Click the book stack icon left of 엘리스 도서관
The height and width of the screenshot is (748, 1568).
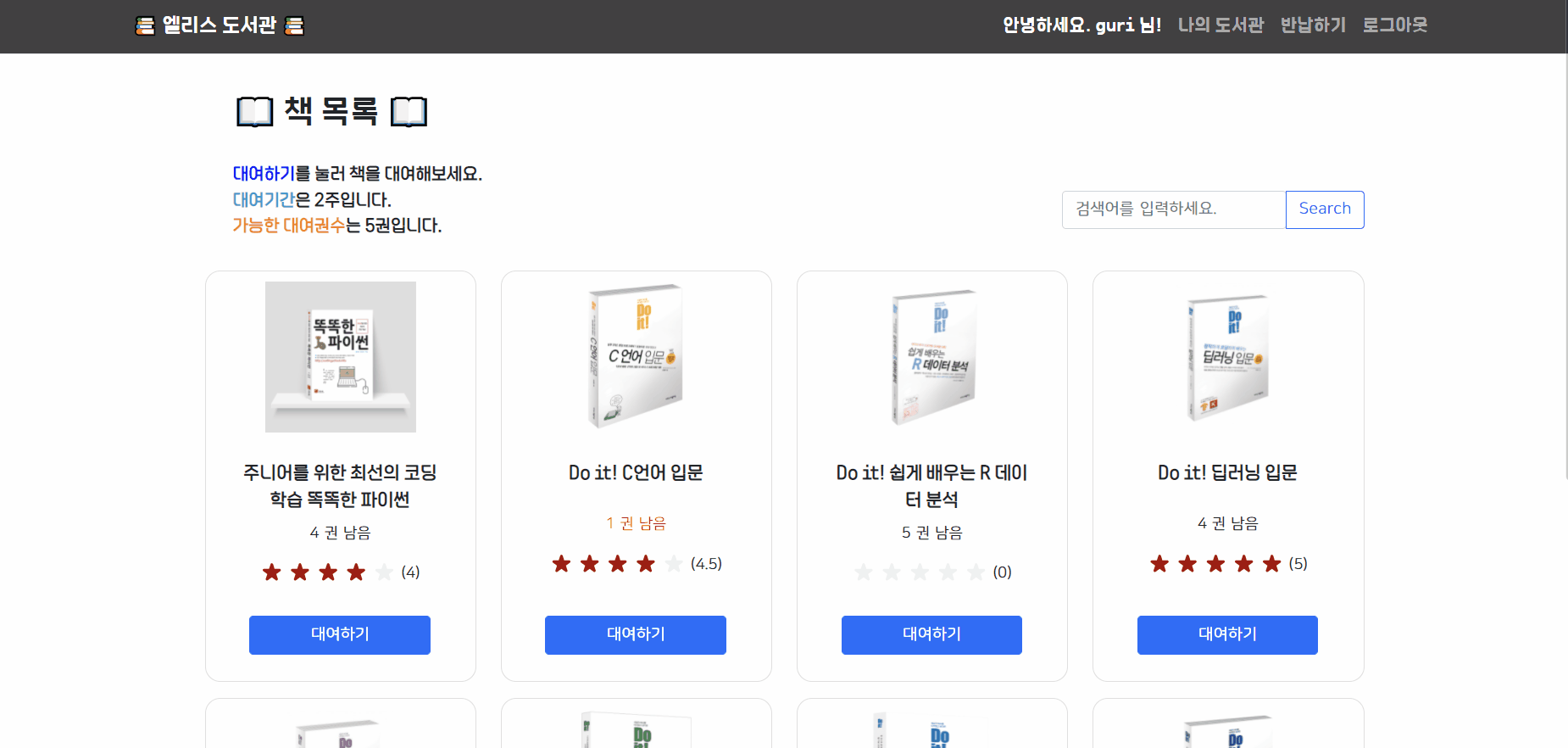click(145, 26)
